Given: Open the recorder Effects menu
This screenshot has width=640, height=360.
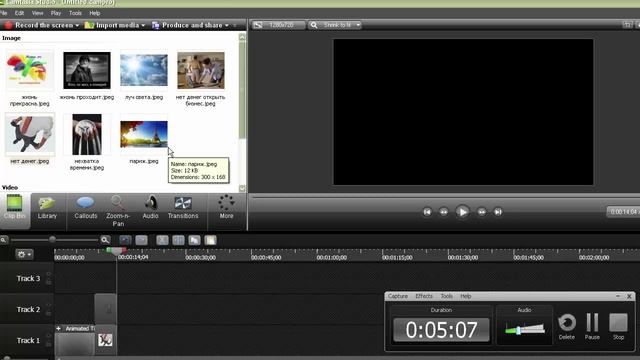Looking at the screenshot, I should tap(424, 296).
